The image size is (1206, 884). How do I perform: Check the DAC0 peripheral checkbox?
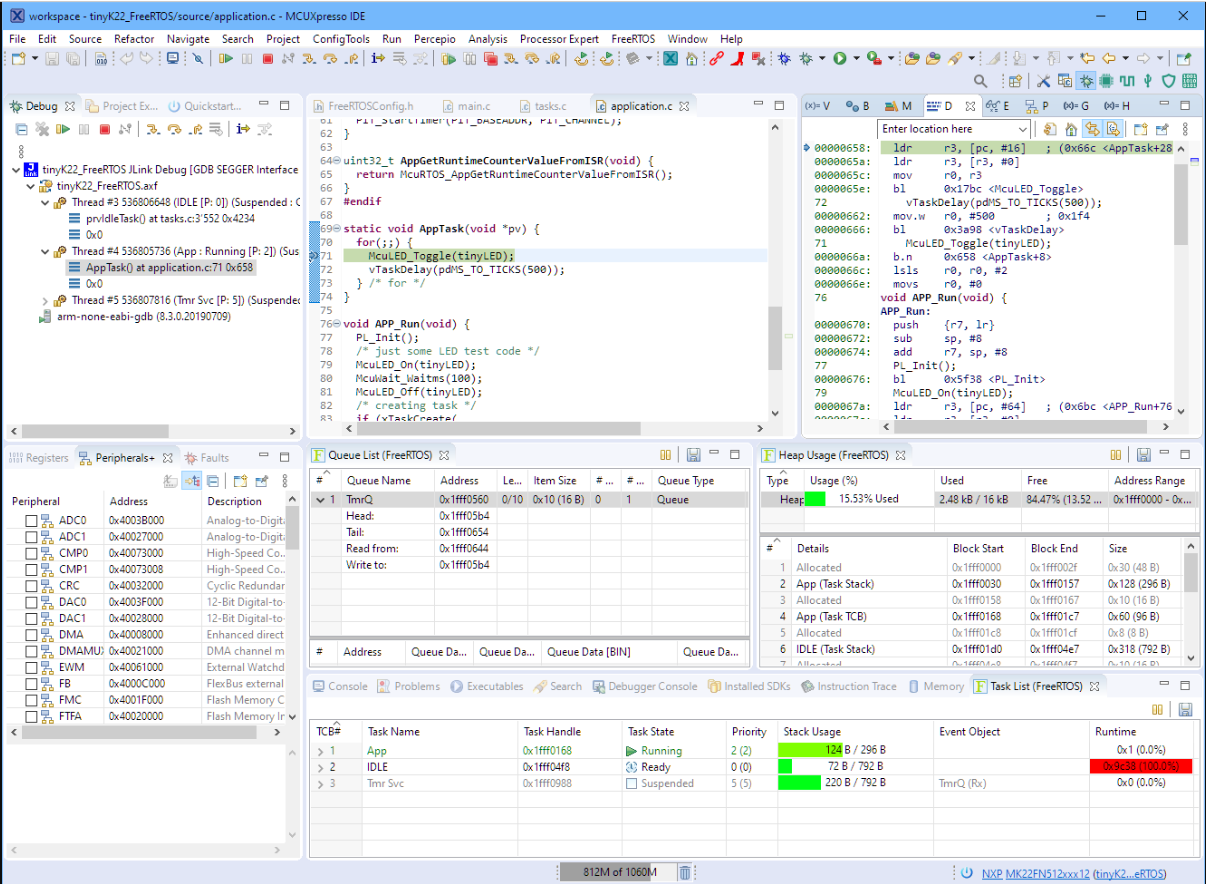coord(31,602)
